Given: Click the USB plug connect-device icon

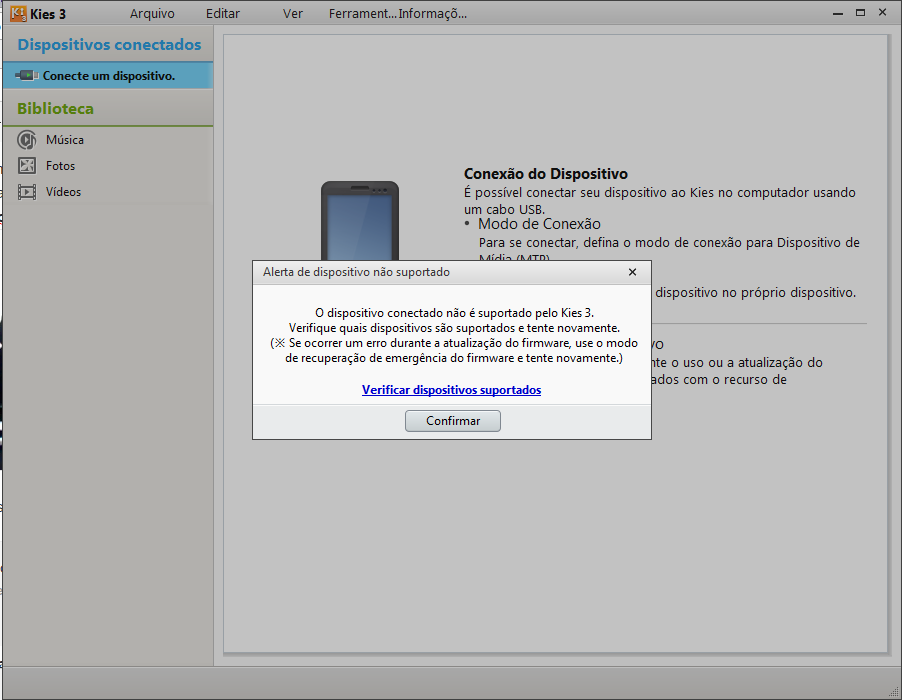Looking at the screenshot, I should 27,75.
